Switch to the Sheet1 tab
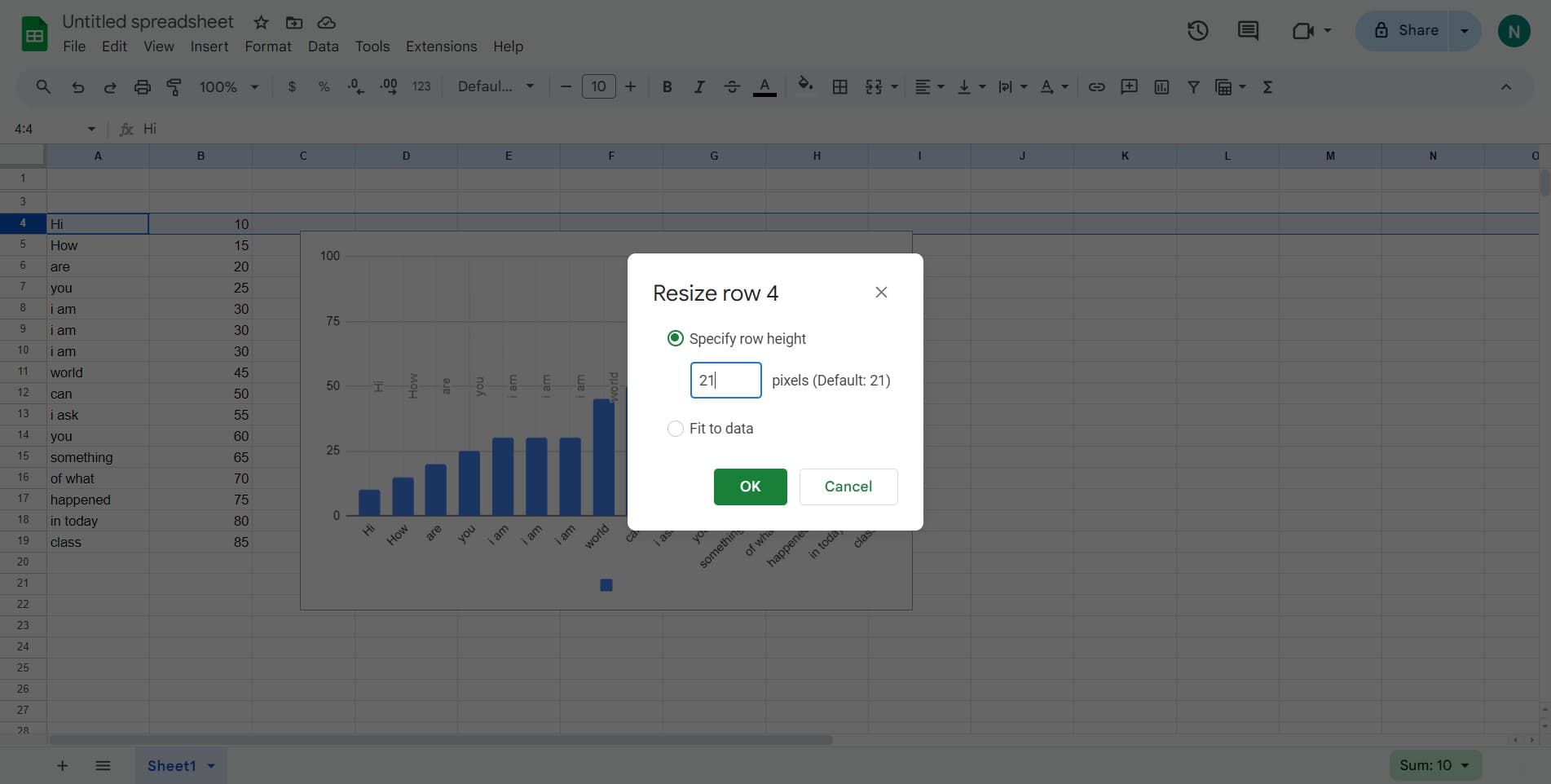The width and height of the screenshot is (1551, 784). [x=172, y=765]
